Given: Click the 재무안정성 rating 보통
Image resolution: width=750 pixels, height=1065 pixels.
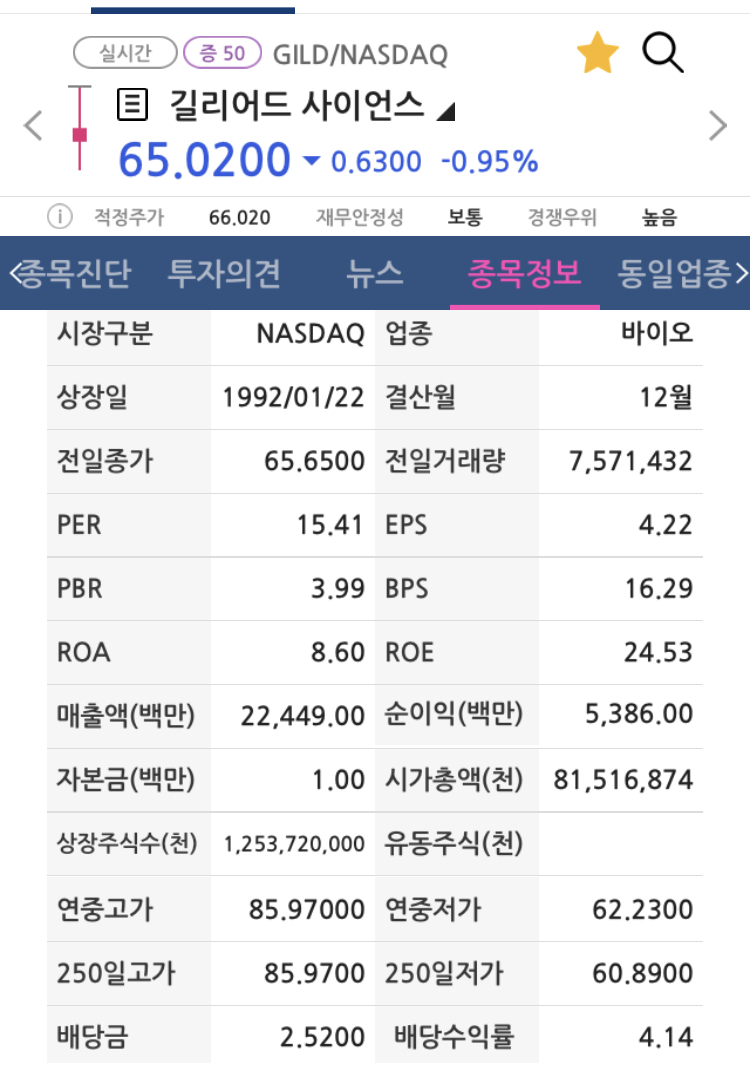Looking at the screenshot, I should 465,217.
